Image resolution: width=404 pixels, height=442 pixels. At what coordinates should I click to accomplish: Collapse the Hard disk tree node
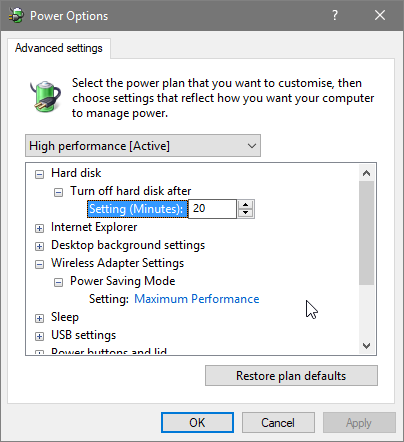click(39, 174)
